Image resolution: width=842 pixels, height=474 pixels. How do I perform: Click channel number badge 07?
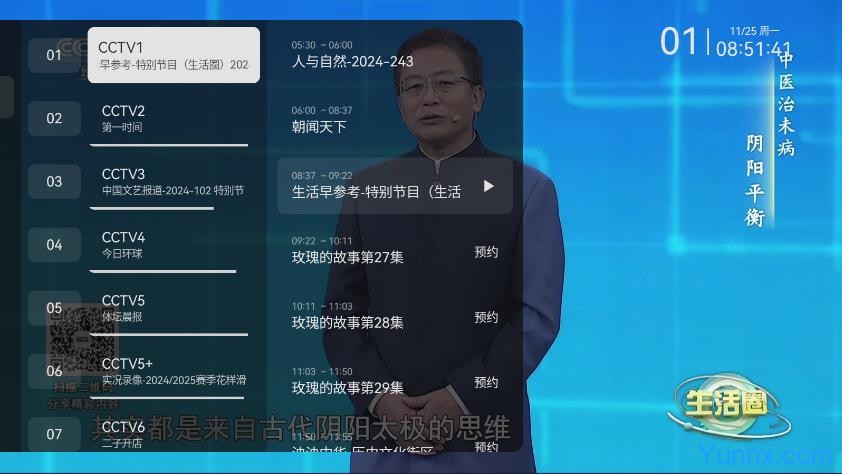pyautogui.click(x=54, y=434)
